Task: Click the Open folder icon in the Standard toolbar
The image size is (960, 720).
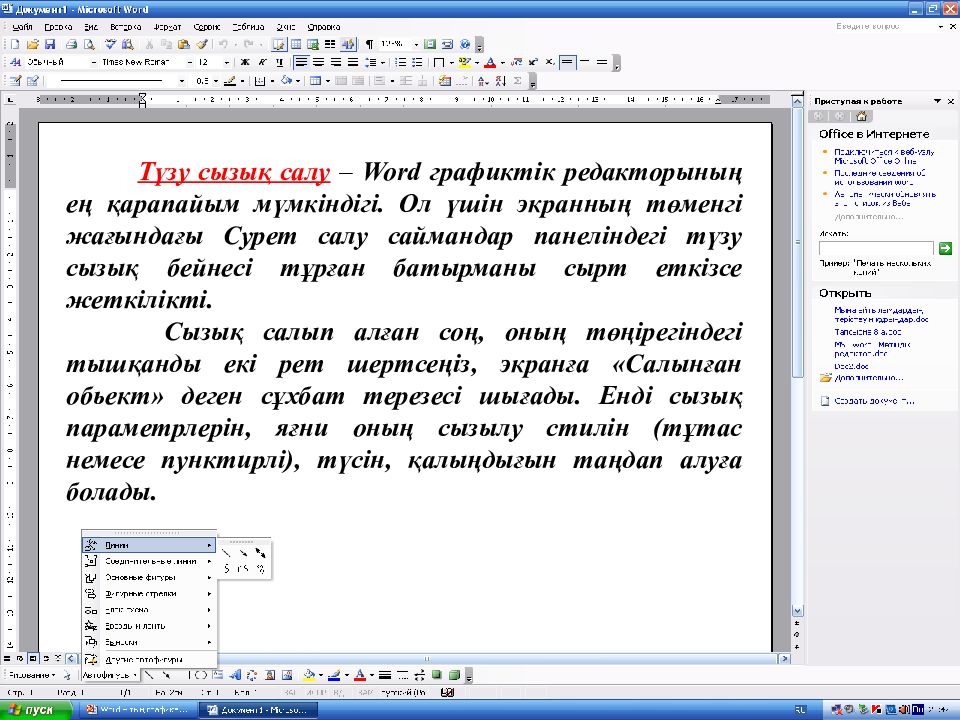Action: (32, 44)
